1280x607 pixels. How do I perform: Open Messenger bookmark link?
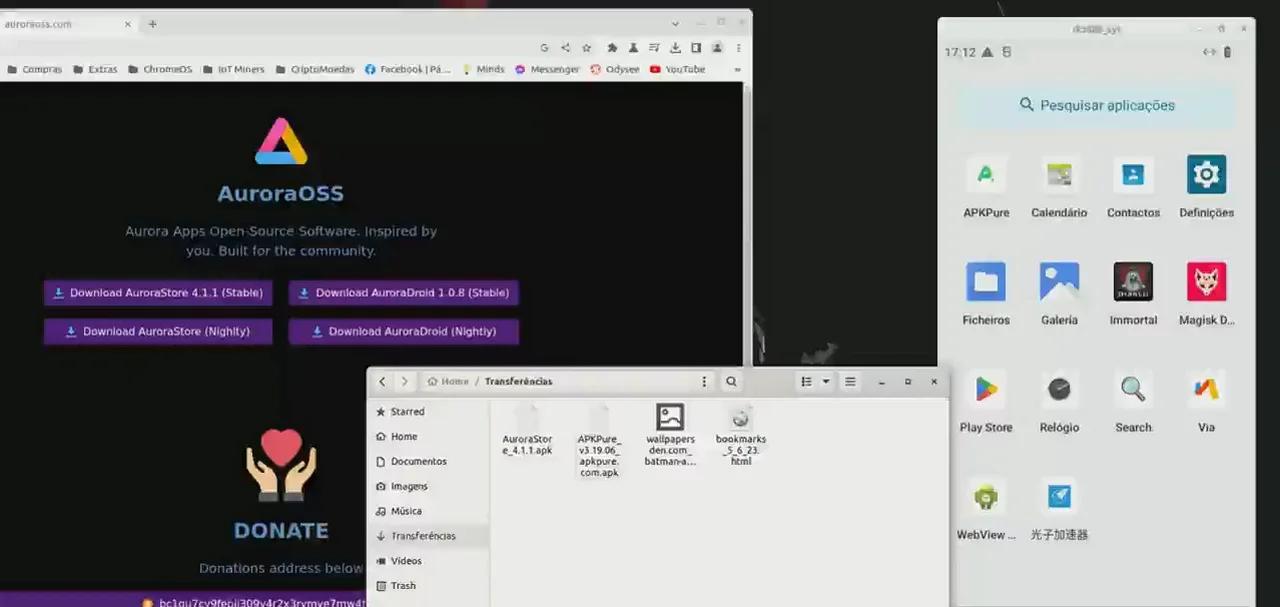547,70
